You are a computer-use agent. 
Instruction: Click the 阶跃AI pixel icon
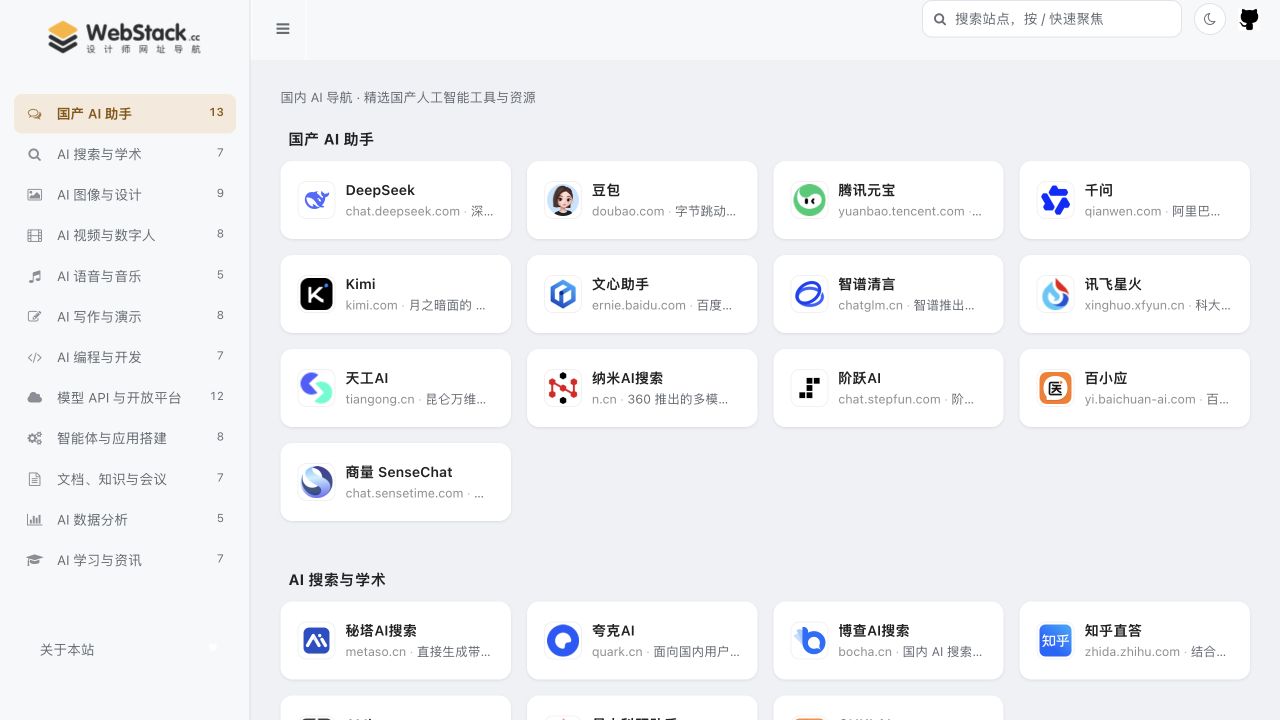click(809, 388)
